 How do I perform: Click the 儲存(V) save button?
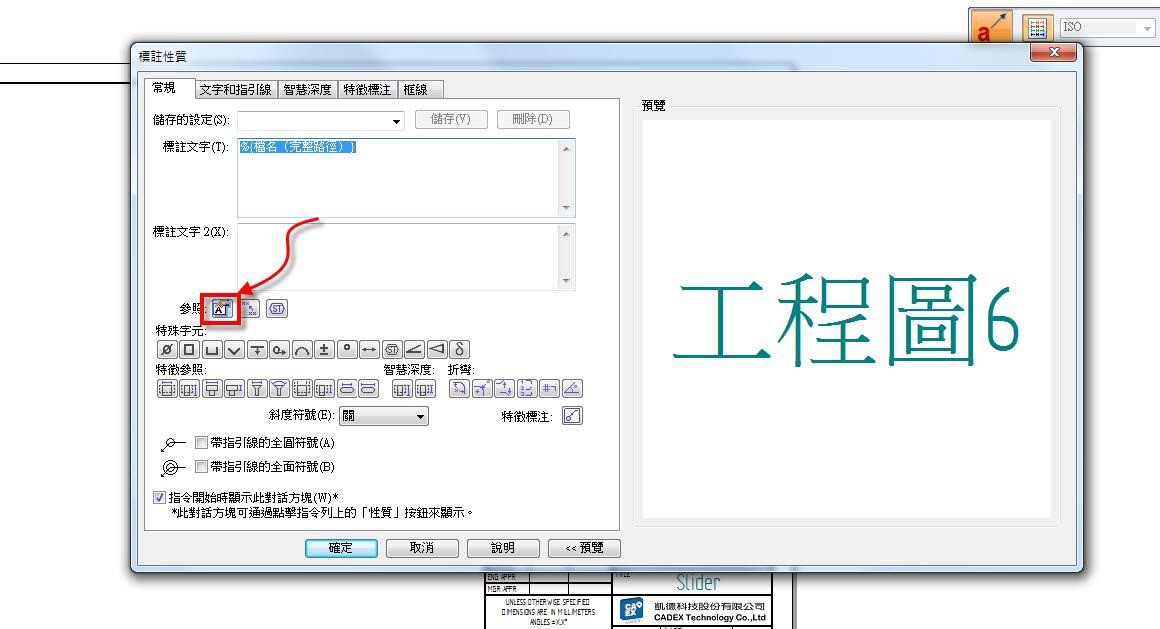click(451, 119)
